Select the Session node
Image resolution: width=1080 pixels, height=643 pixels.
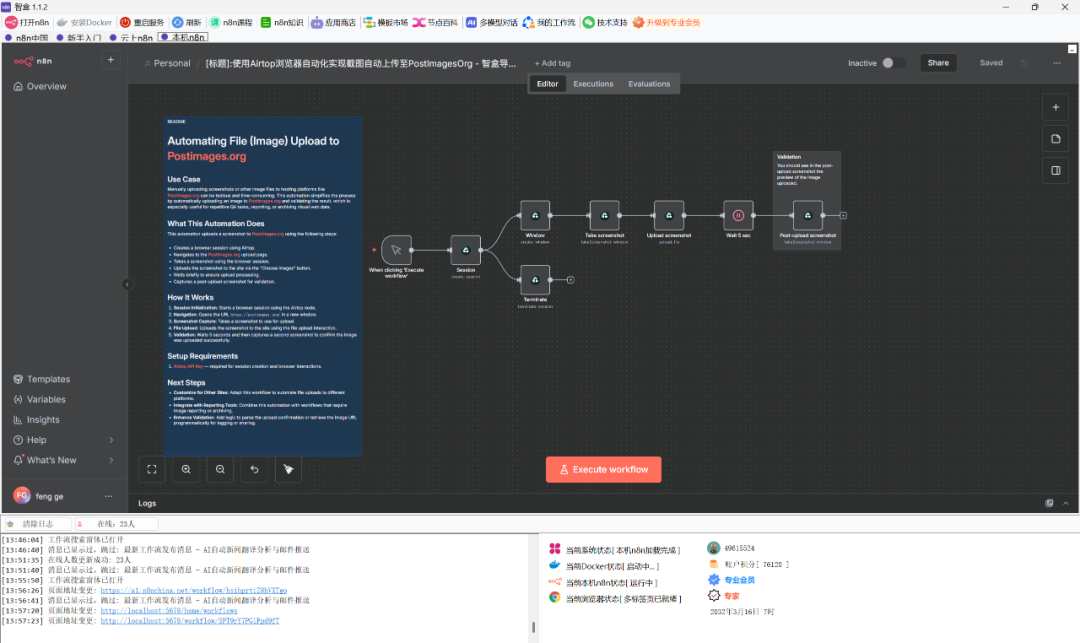tap(466, 250)
